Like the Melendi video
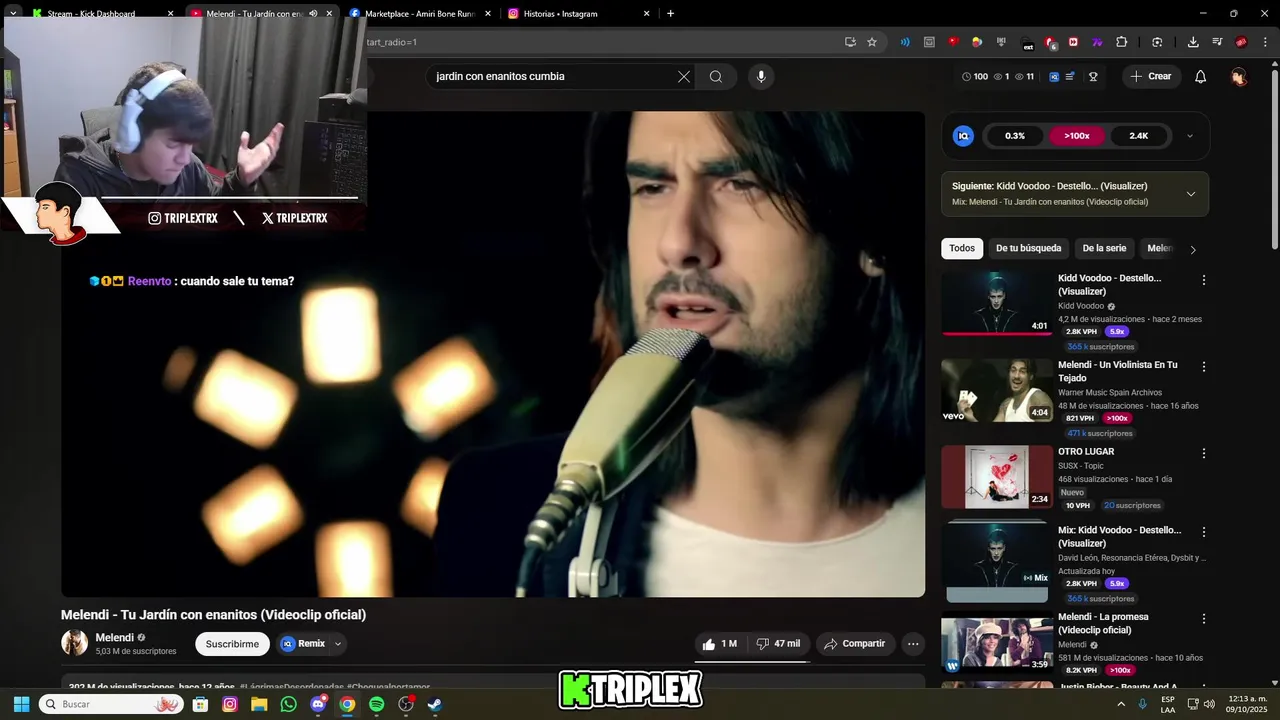 719,644
